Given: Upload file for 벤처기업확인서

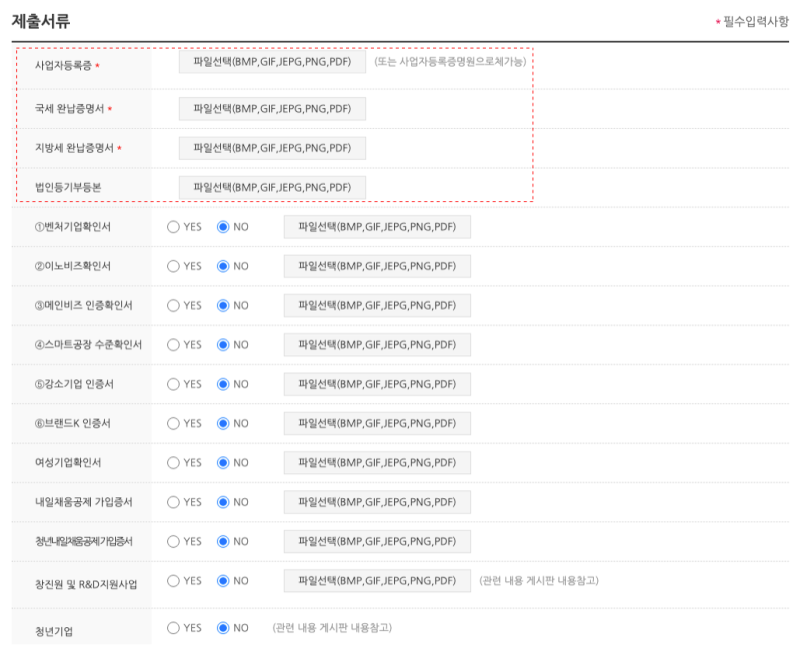Looking at the screenshot, I should point(377,227).
